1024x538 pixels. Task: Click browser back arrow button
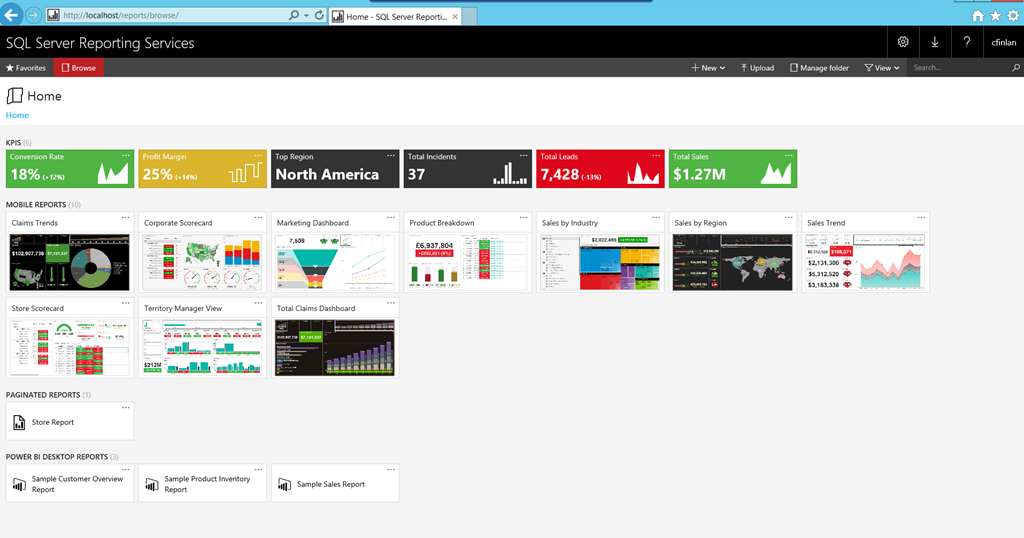[x=13, y=15]
